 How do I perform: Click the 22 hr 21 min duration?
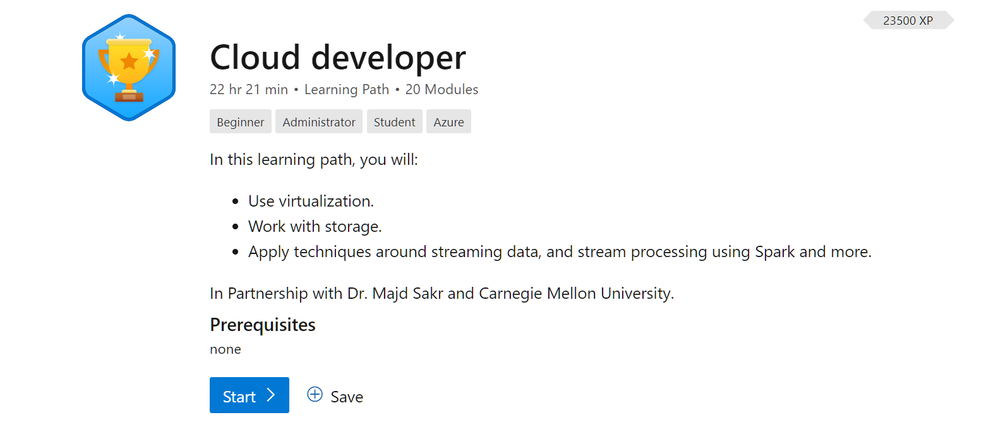(249, 90)
